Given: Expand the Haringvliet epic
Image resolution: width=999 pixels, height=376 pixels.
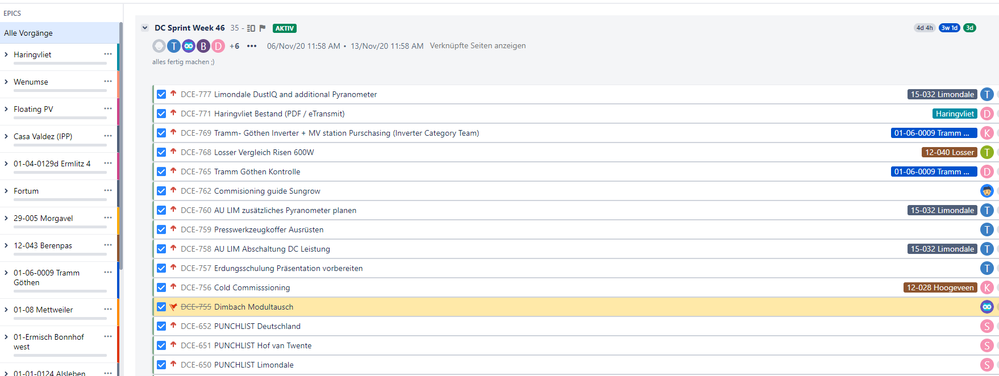Looking at the screenshot, I should (x=6, y=55).
